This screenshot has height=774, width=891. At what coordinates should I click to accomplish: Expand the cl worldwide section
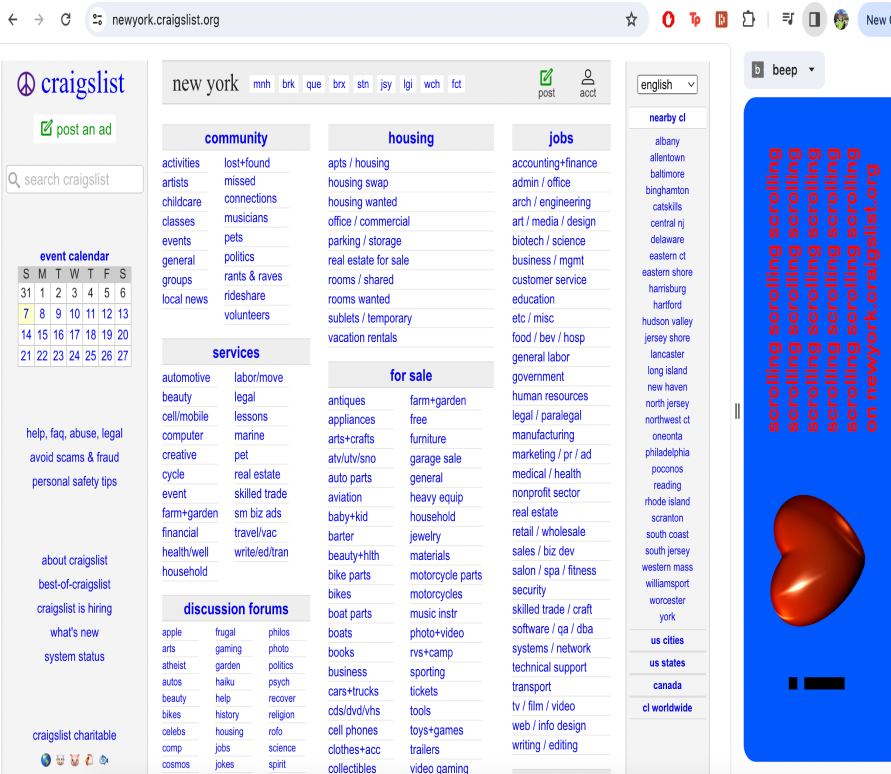[667, 708]
